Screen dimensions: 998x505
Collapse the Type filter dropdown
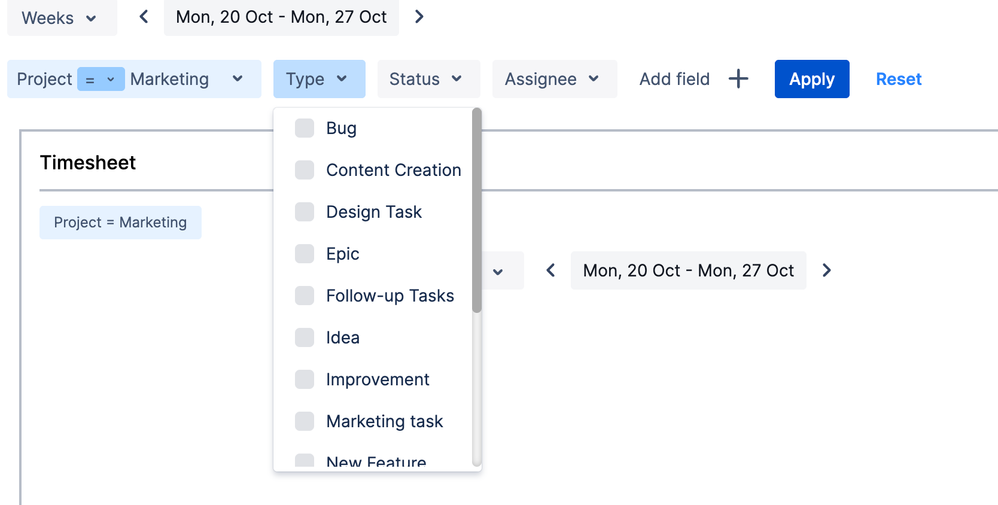[x=318, y=79]
